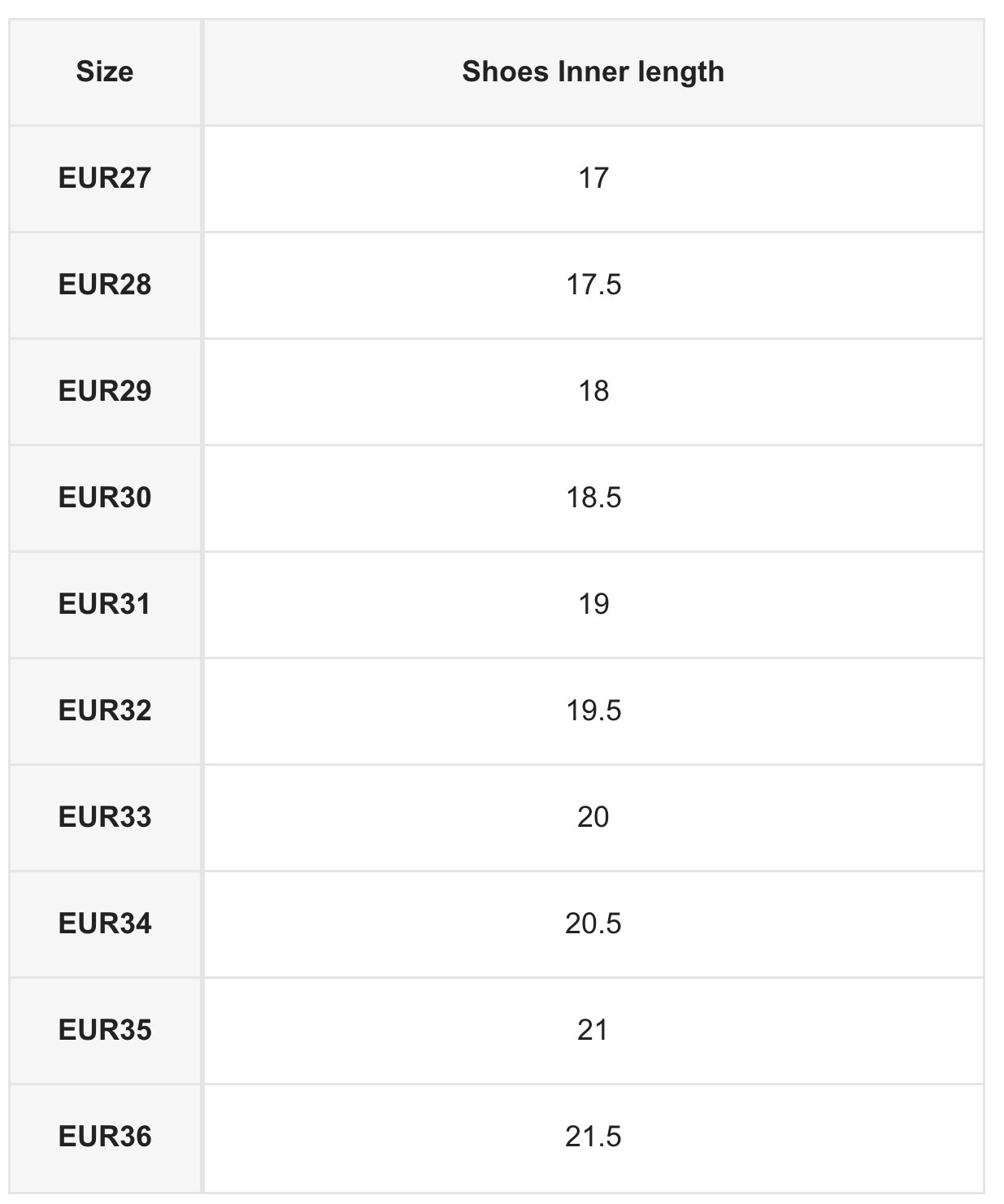Click the 20.5 inner length value

point(593,924)
